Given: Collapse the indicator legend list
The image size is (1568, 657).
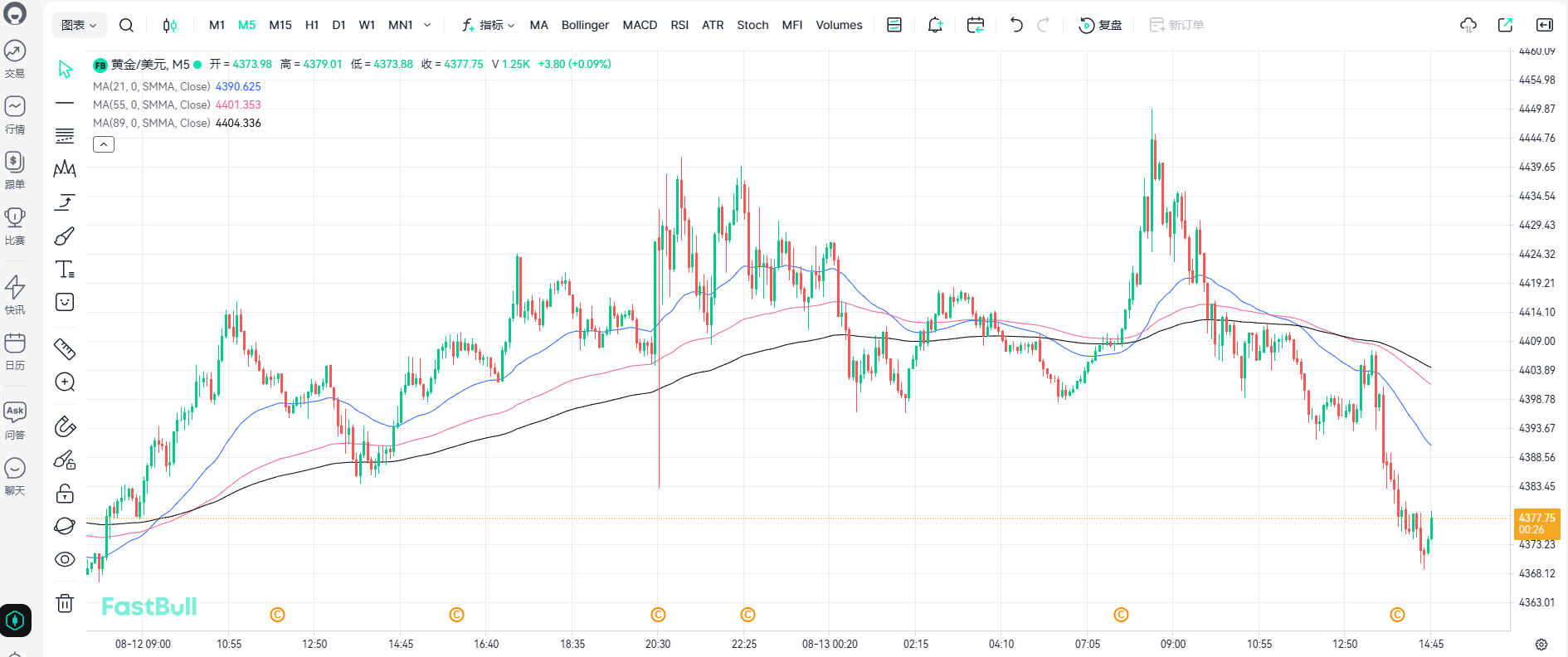Looking at the screenshot, I should 104,144.
